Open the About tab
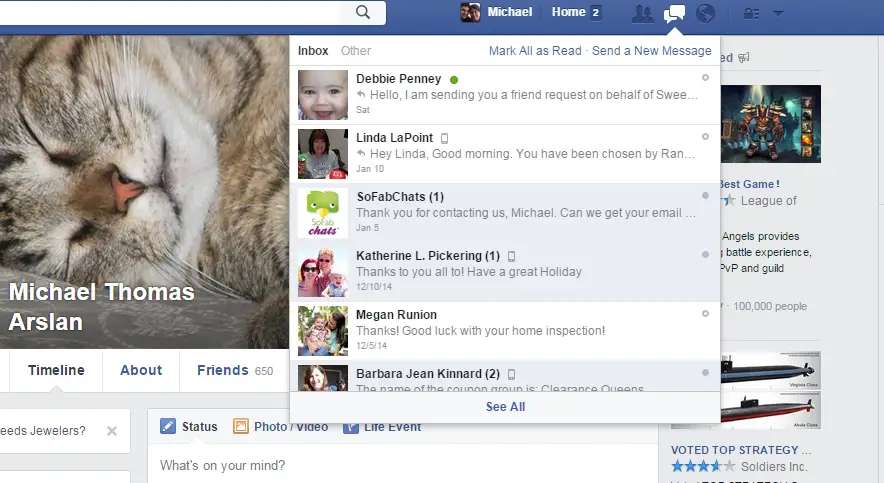This screenshot has height=483, width=884. (141, 370)
